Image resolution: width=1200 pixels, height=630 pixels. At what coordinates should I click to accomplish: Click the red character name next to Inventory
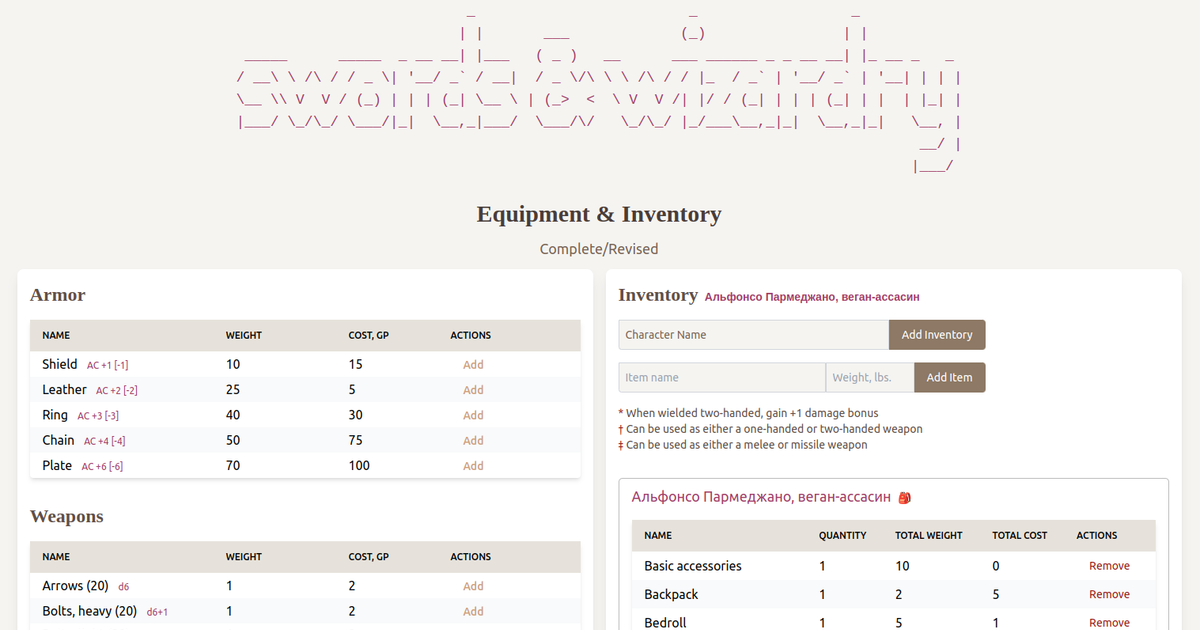[812, 297]
